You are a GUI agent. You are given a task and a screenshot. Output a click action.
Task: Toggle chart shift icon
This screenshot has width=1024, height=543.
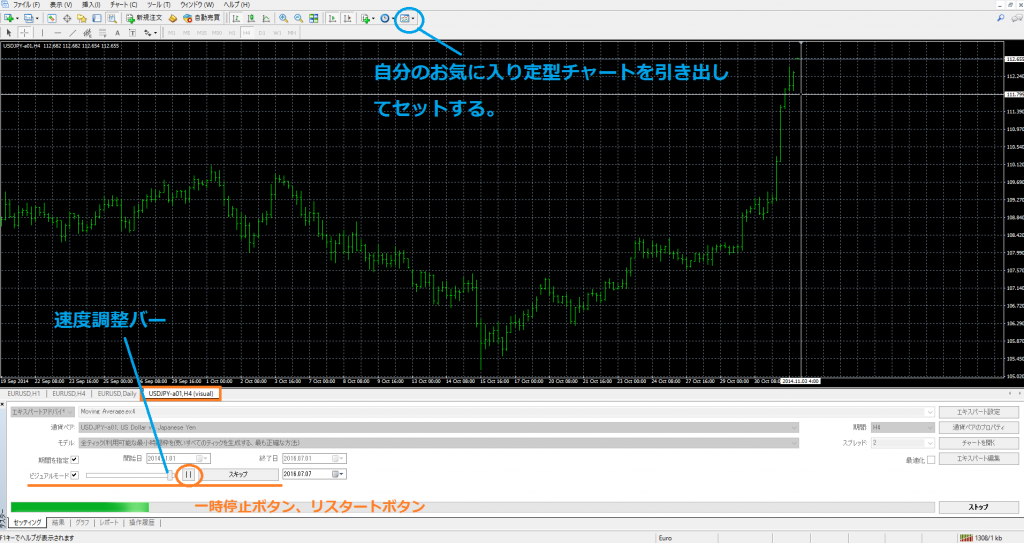point(347,18)
